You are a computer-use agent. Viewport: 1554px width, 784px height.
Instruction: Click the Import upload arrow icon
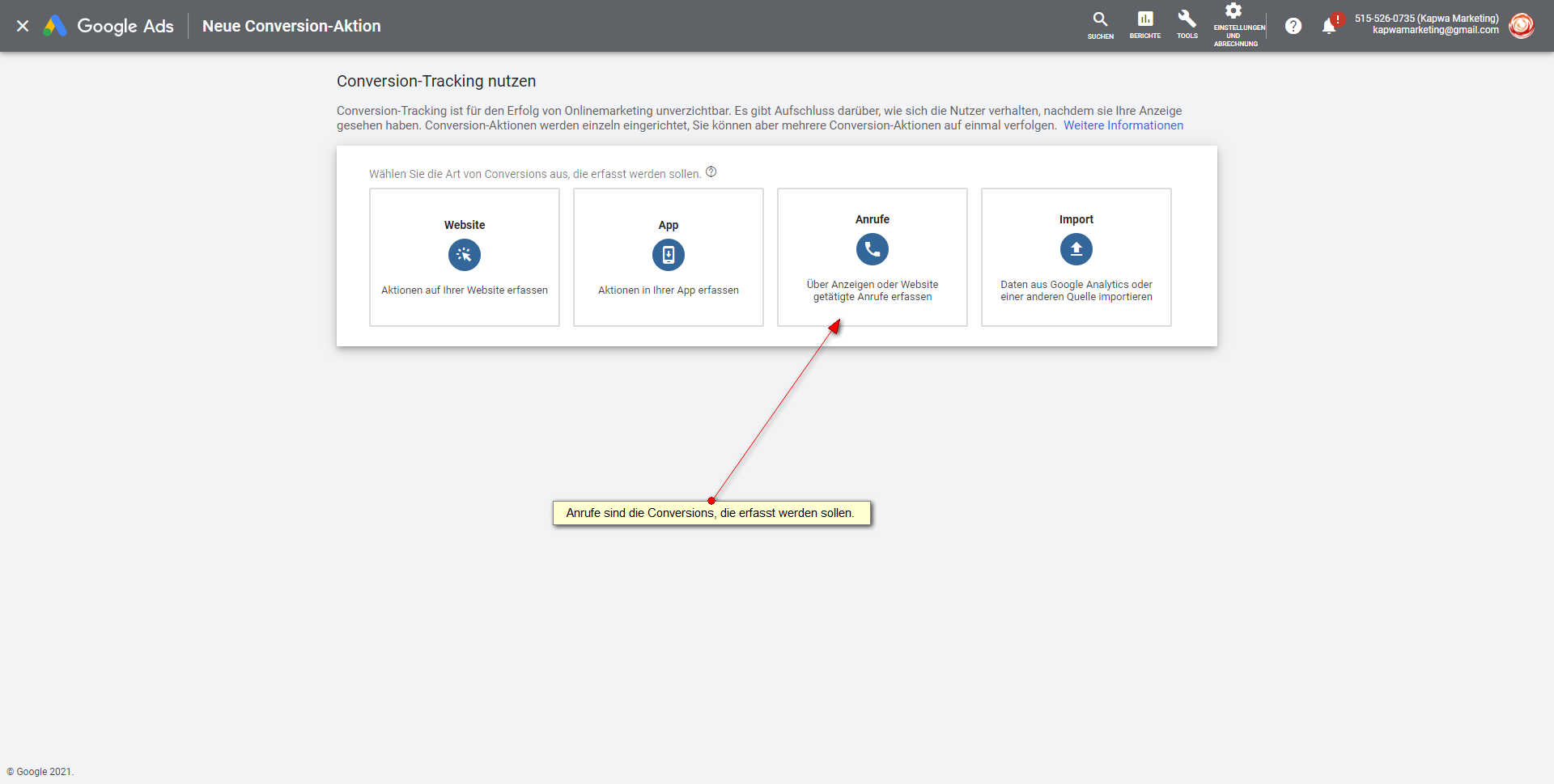click(x=1076, y=249)
